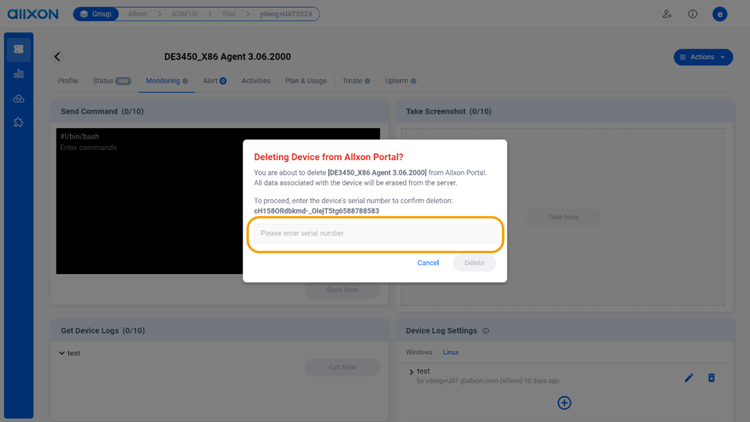This screenshot has height=422, width=750.
Task: Click the Delete button in the dialog
Action: (x=474, y=263)
